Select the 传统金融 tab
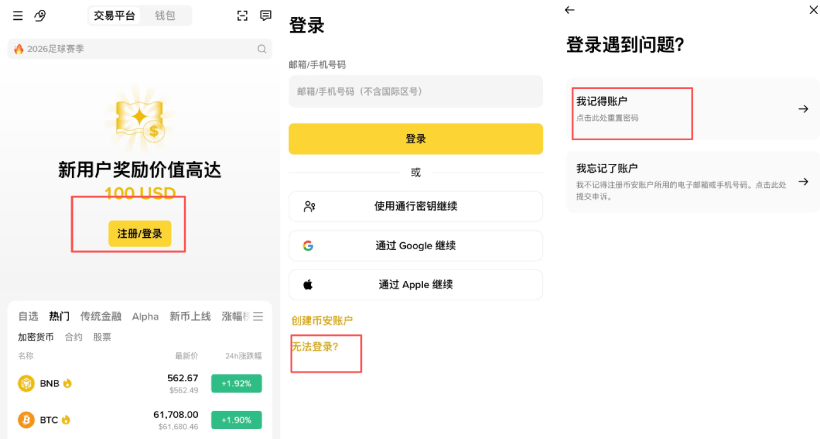Viewport: 820px width, 439px height. (101, 317)
